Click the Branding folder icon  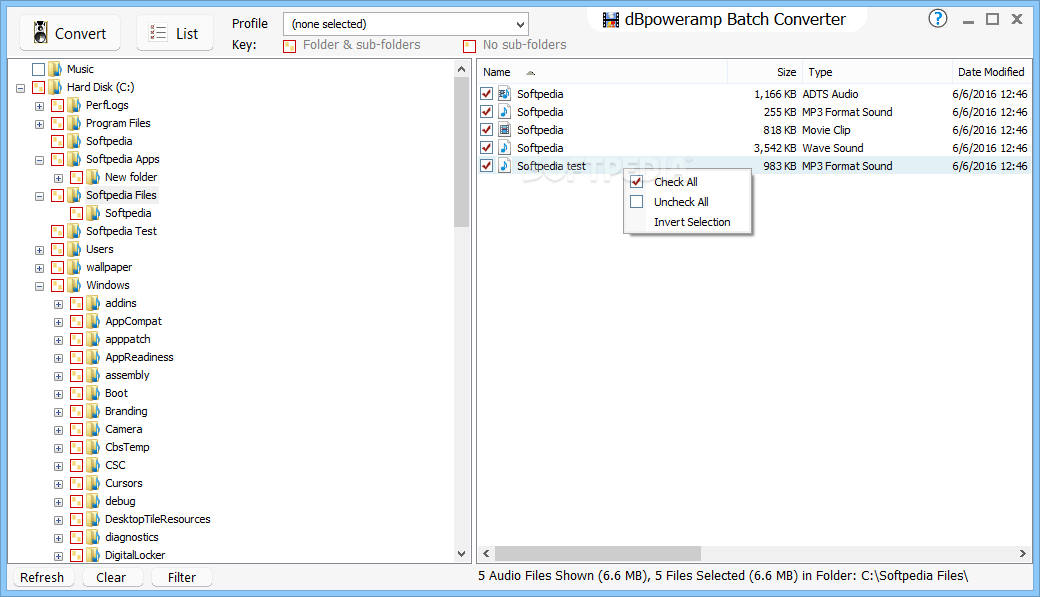pyautogui.click(x=94, y=411)
